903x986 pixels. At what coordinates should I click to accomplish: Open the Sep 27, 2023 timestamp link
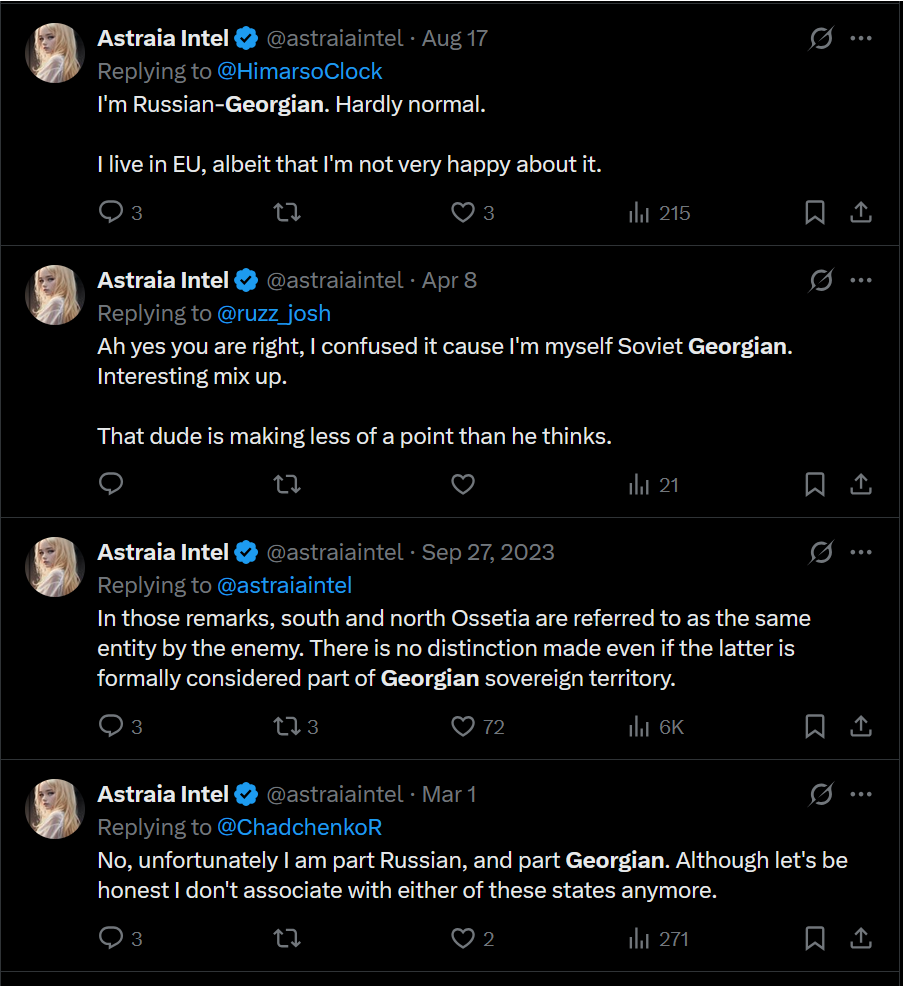(x=488, y=553)
